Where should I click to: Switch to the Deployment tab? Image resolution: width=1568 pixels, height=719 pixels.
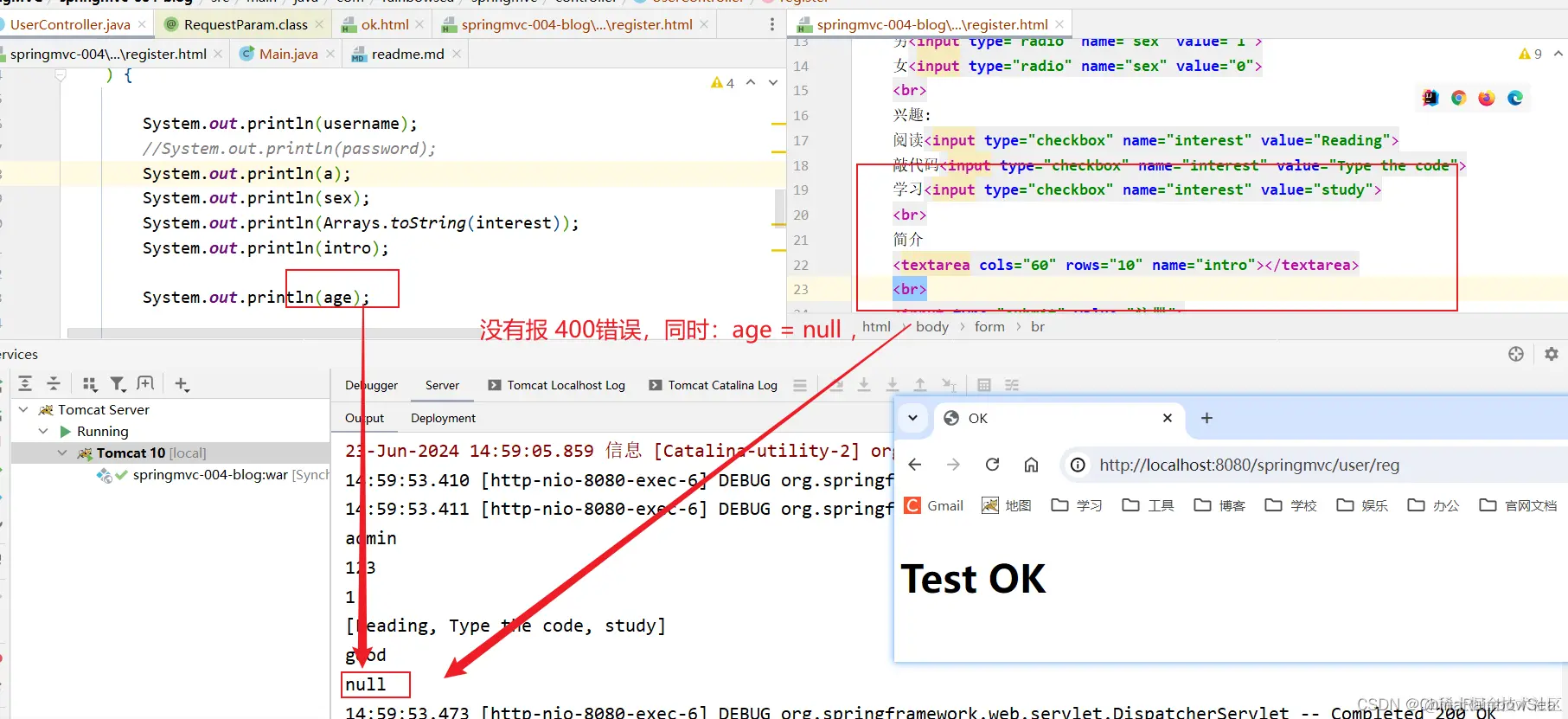coord(443,418)
